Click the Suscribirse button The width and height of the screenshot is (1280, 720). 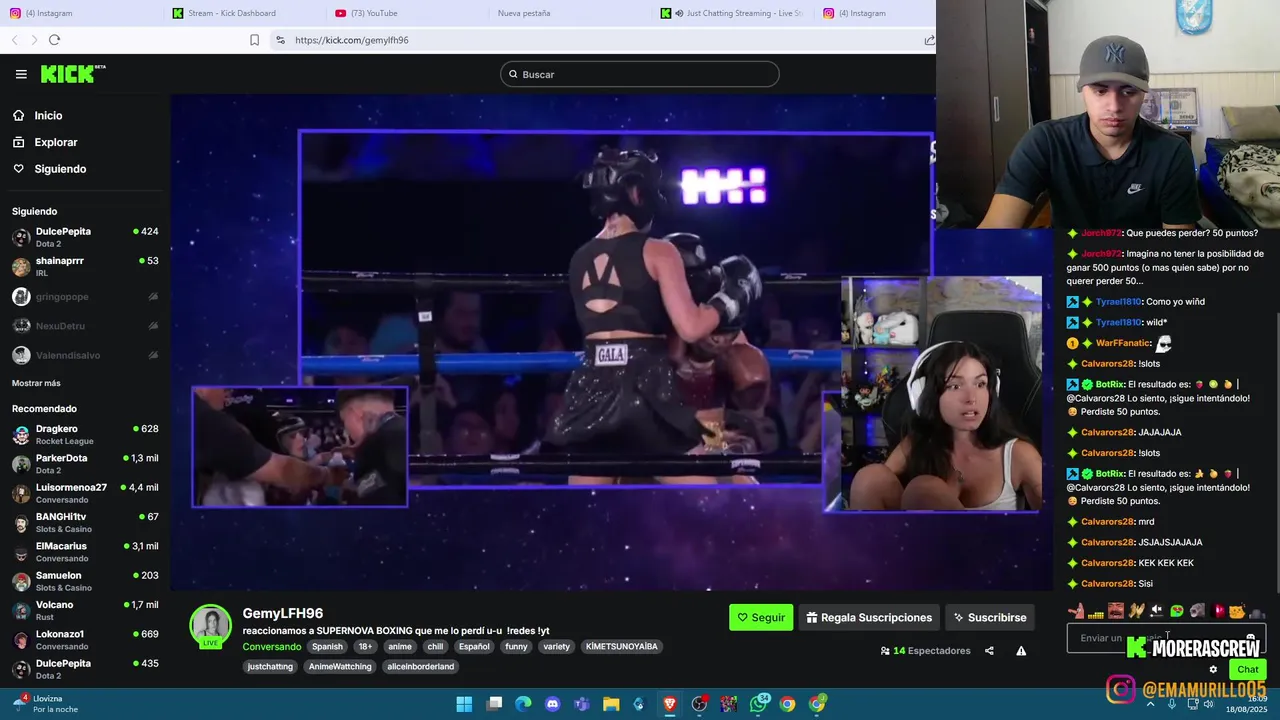point(989,617)
